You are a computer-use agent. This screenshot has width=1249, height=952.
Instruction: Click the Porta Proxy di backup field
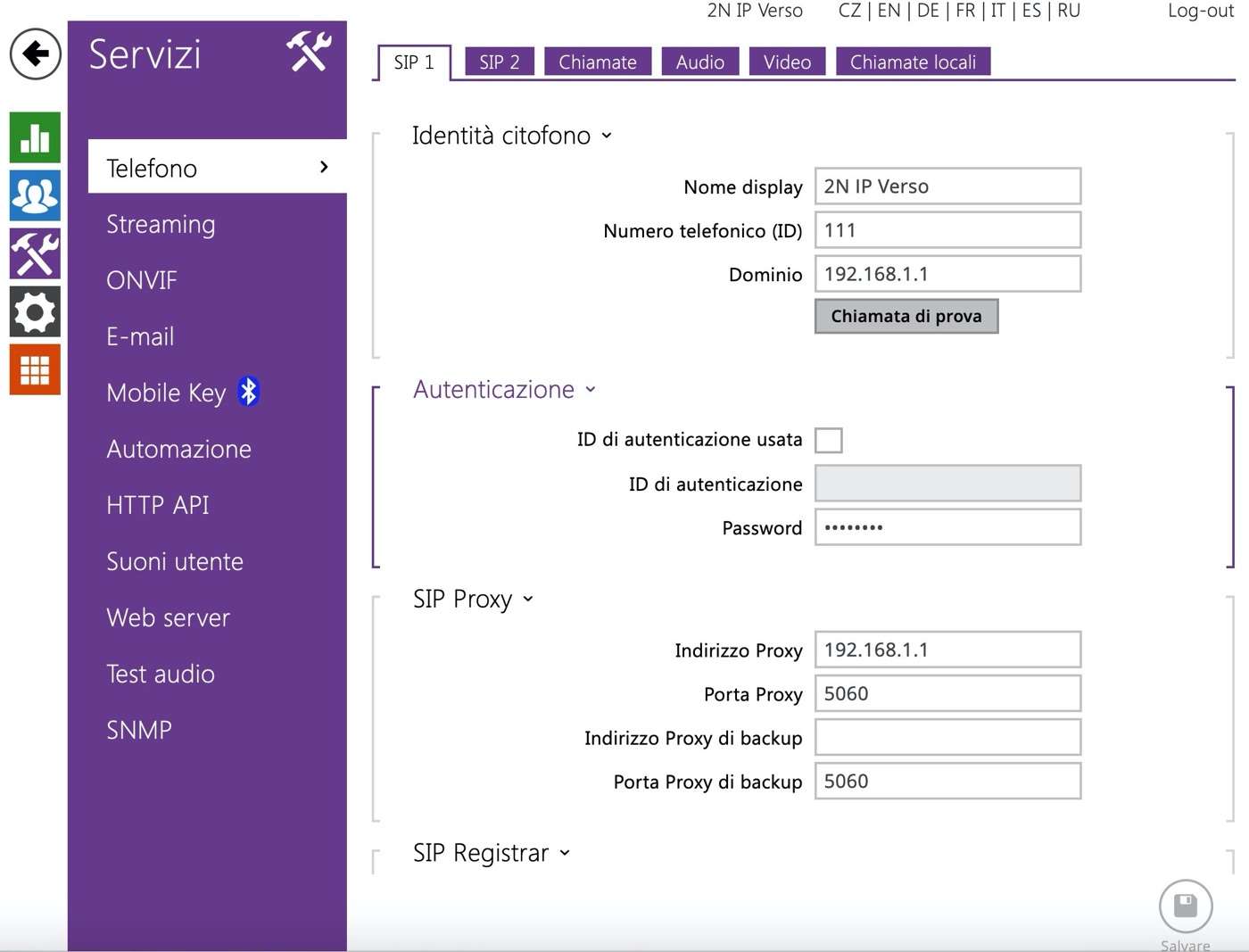(948, 781)
